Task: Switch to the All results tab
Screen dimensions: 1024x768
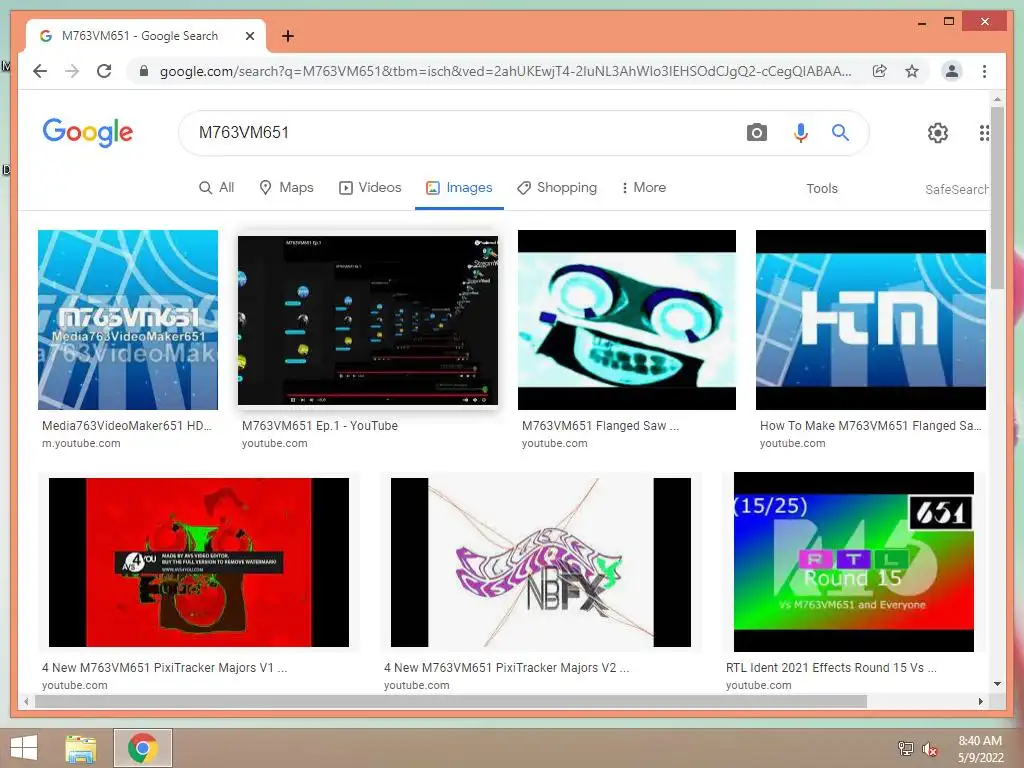Action: point(216,187)
